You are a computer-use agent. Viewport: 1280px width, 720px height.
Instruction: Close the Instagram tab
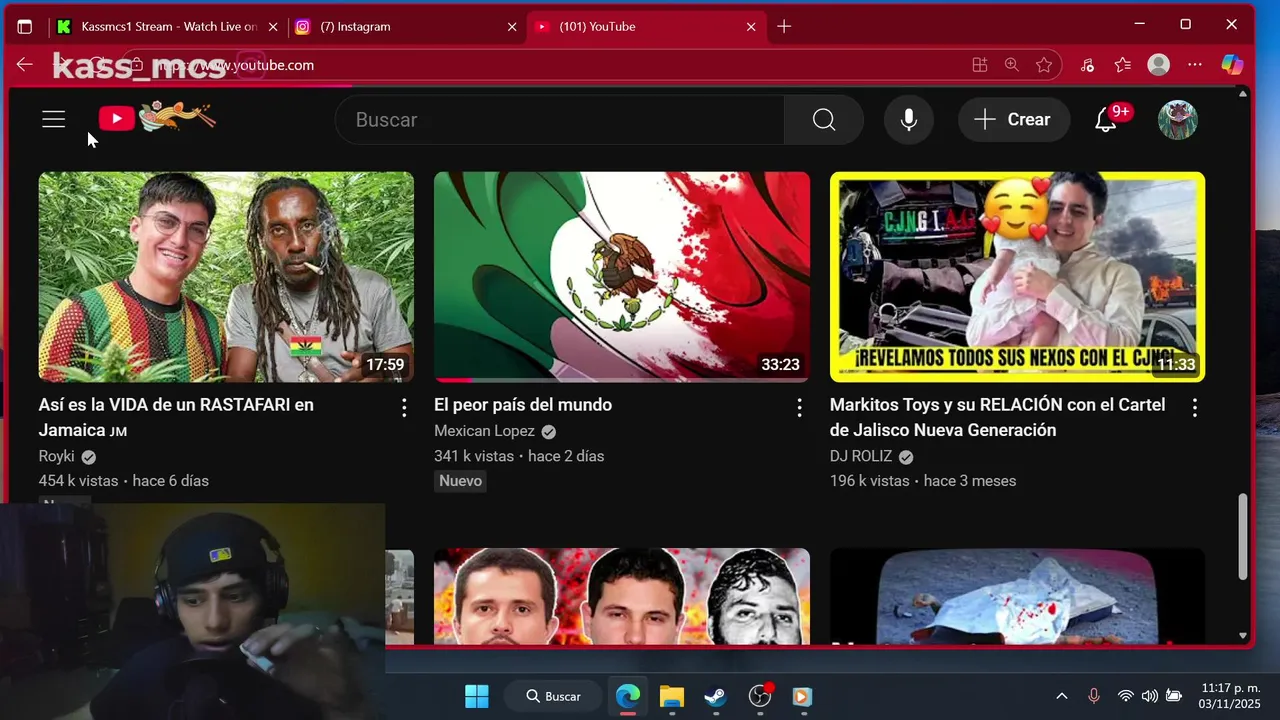tap(512, 27)
